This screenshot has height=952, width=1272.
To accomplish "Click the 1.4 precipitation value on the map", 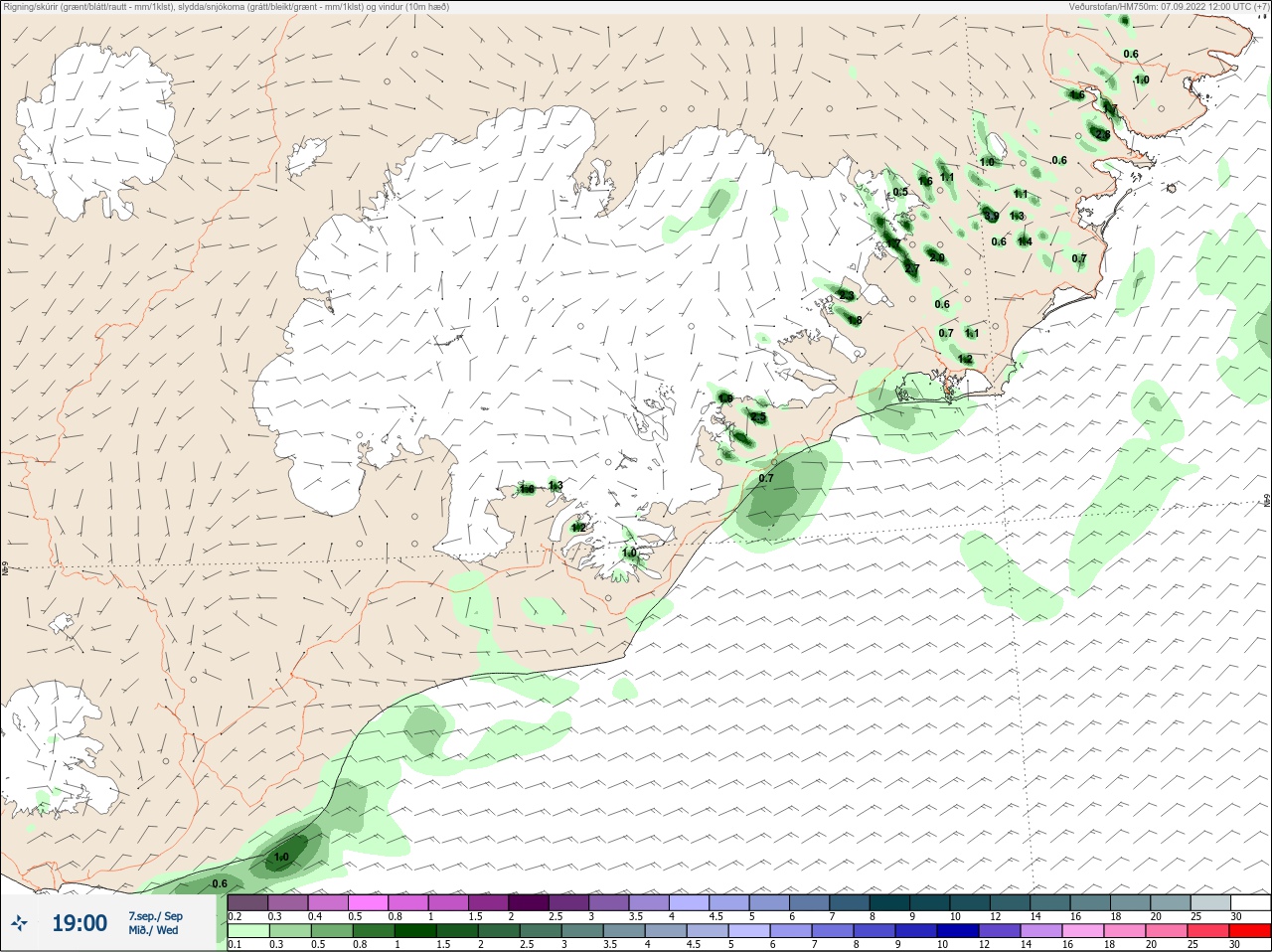I will (1025, 241).
